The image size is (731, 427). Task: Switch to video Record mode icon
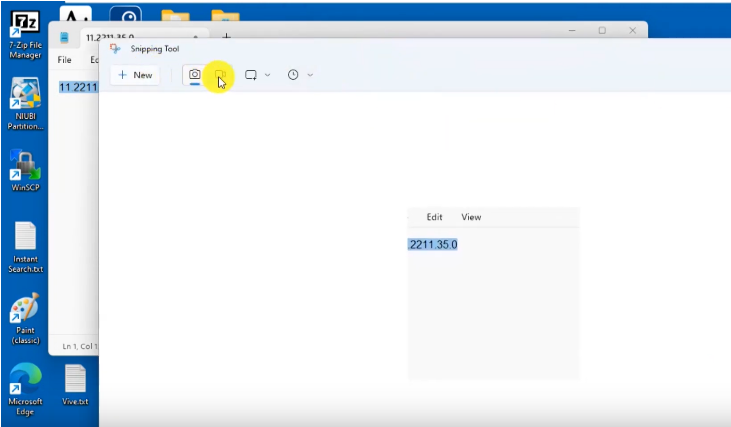222,75
